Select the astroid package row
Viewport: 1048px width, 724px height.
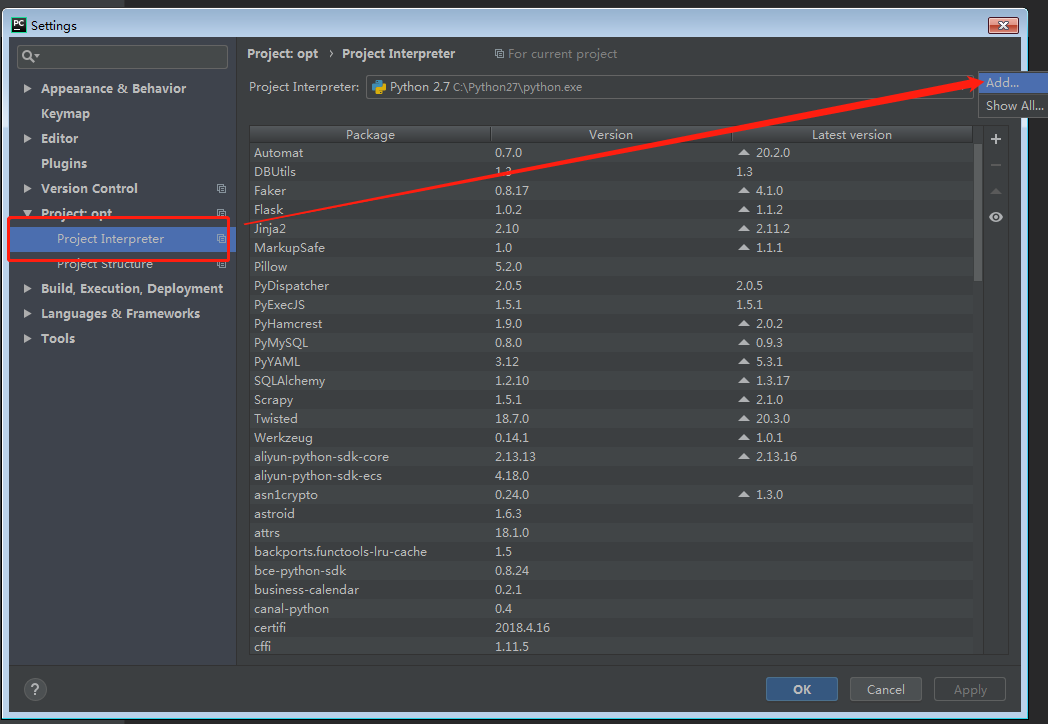click(x=611, y=513)
